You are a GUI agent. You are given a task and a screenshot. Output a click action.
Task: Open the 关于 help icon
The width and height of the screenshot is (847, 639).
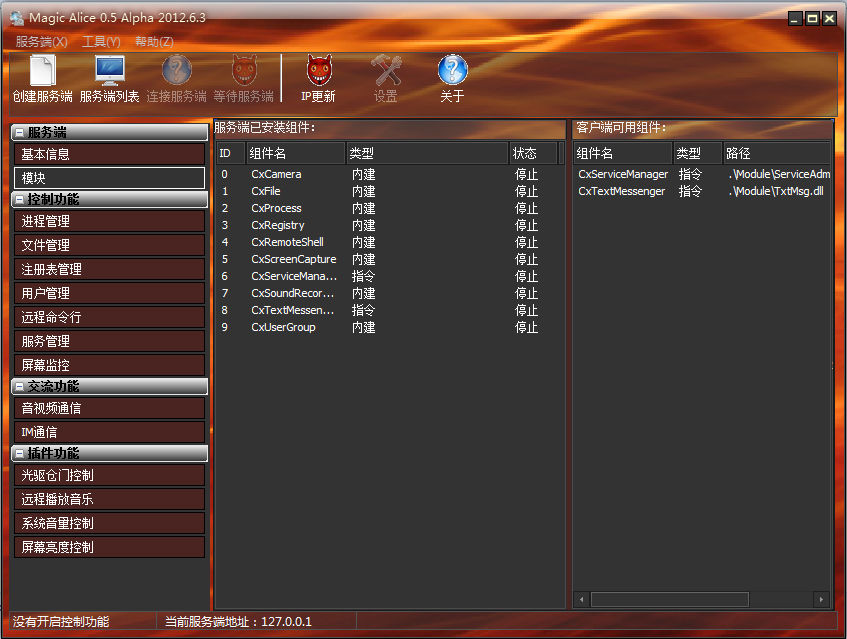(452, 70)
